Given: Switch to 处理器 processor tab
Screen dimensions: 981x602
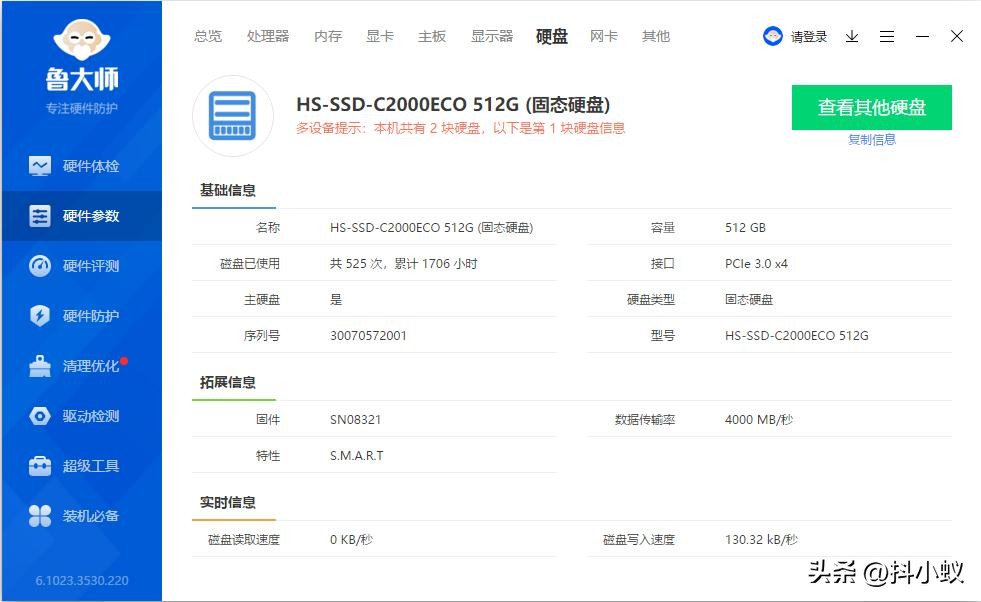Looking at the screenshot, I should (268, 36).
